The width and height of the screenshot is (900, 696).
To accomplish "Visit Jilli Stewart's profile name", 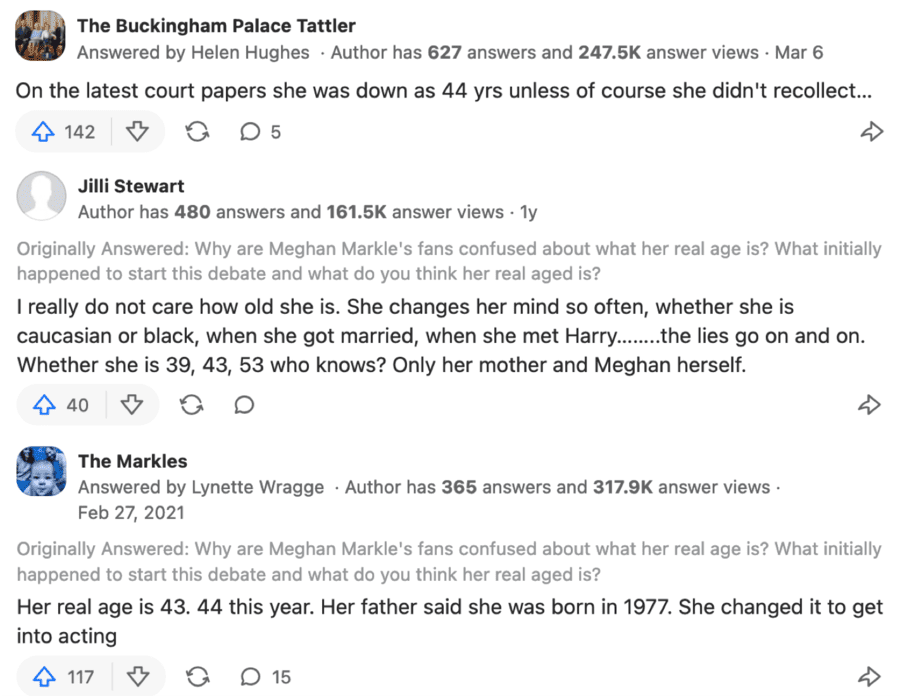I will [x=131, y=186].
